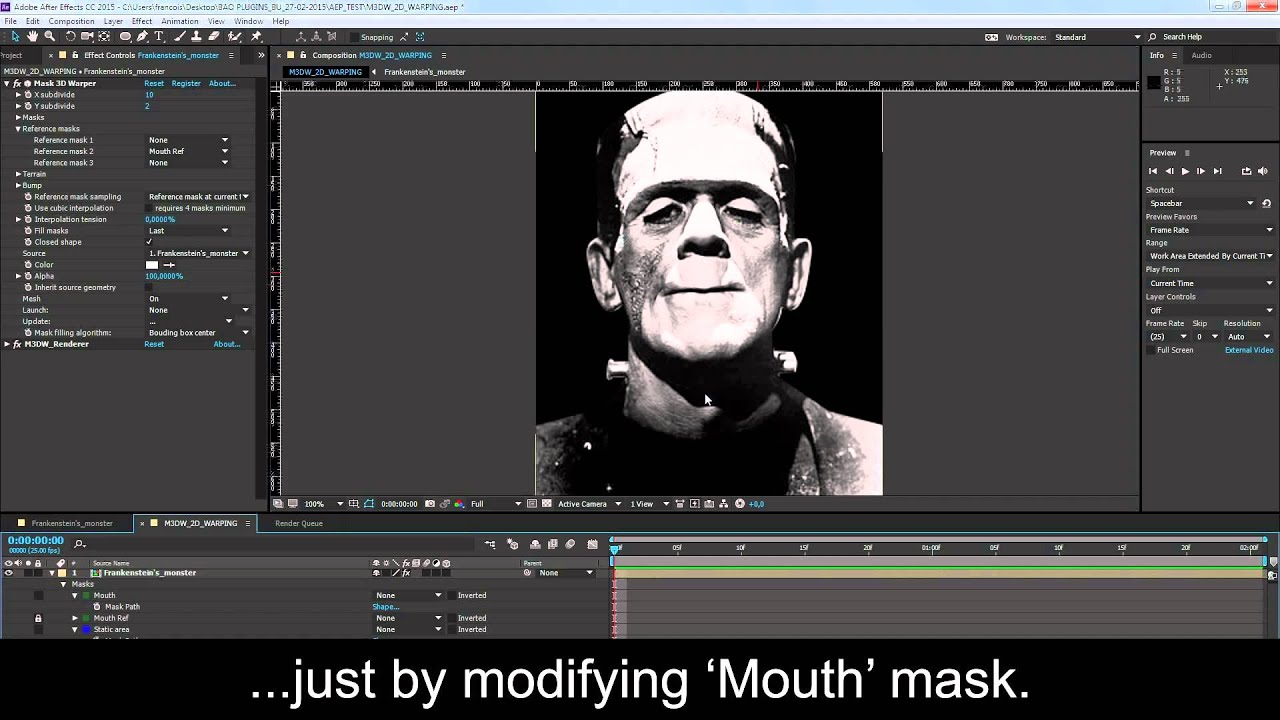This screenshot has width=1280, height=720.
Task: Select the Brush tool
Action: pos(180,37)
